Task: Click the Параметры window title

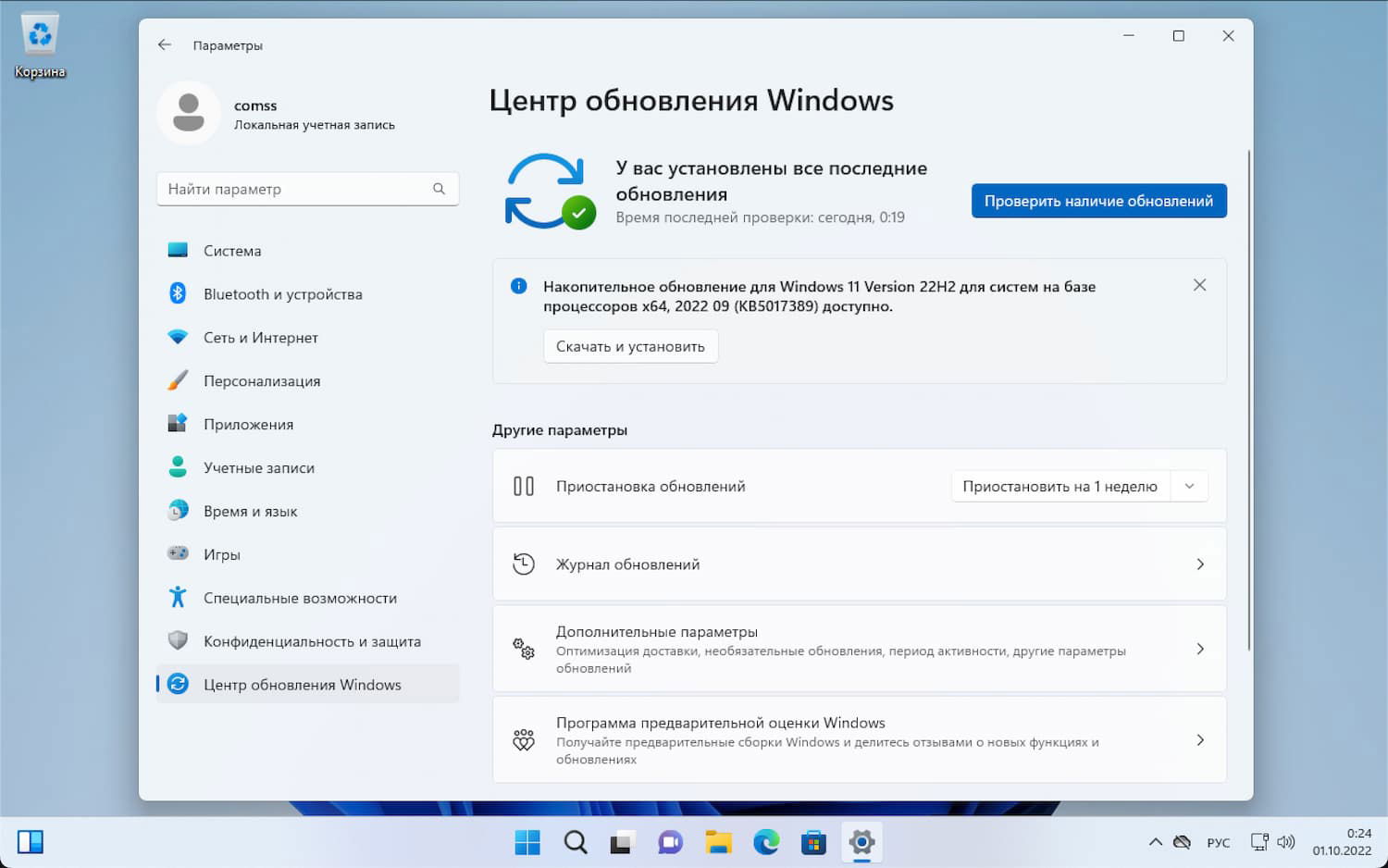Action: click(x=228, y=45)
